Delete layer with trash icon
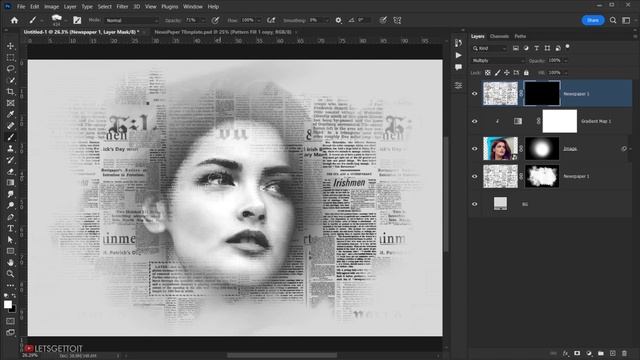Viewport: 640px width, 360px height. click(x=624, y=353)
